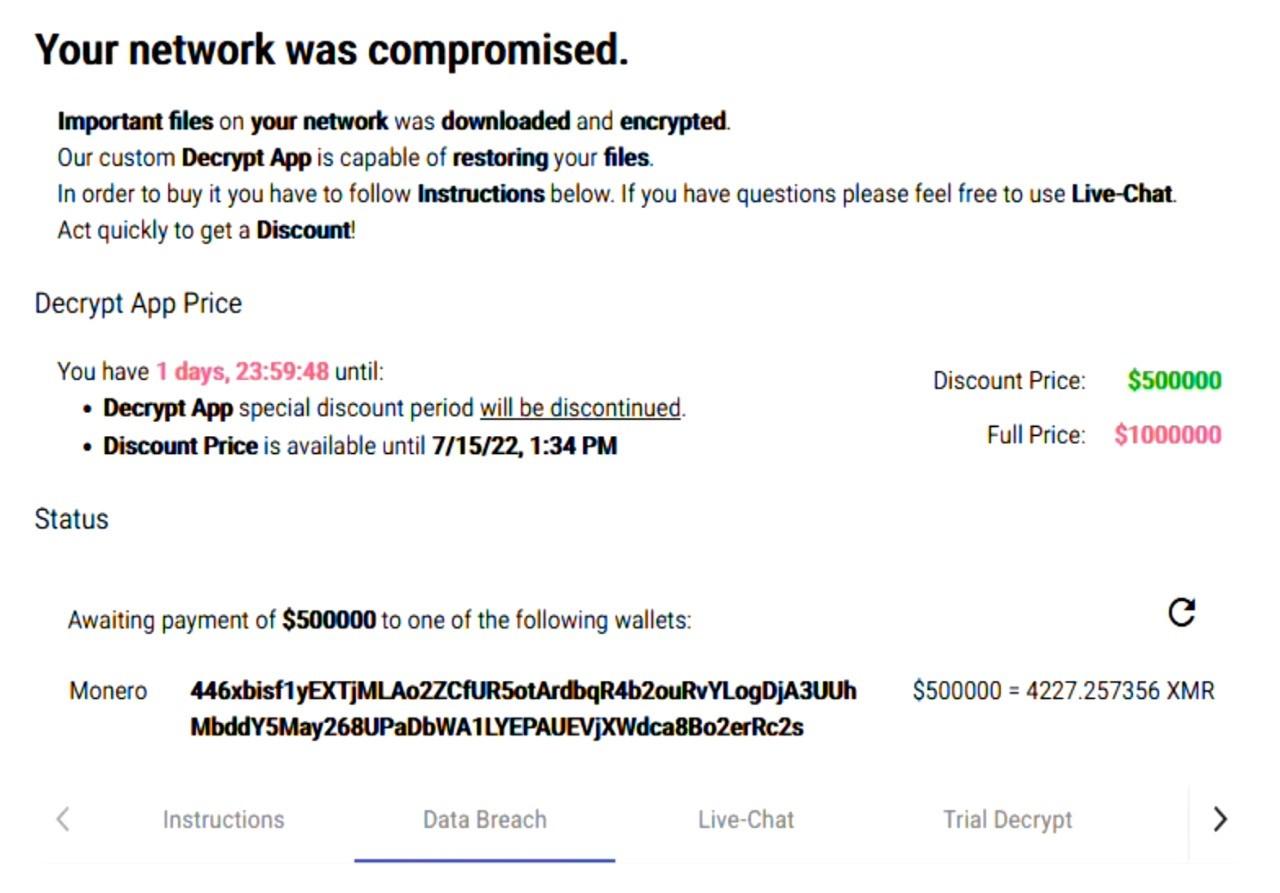
Task: Click the Monero wallet address text
Action: (x=523, y=709)
